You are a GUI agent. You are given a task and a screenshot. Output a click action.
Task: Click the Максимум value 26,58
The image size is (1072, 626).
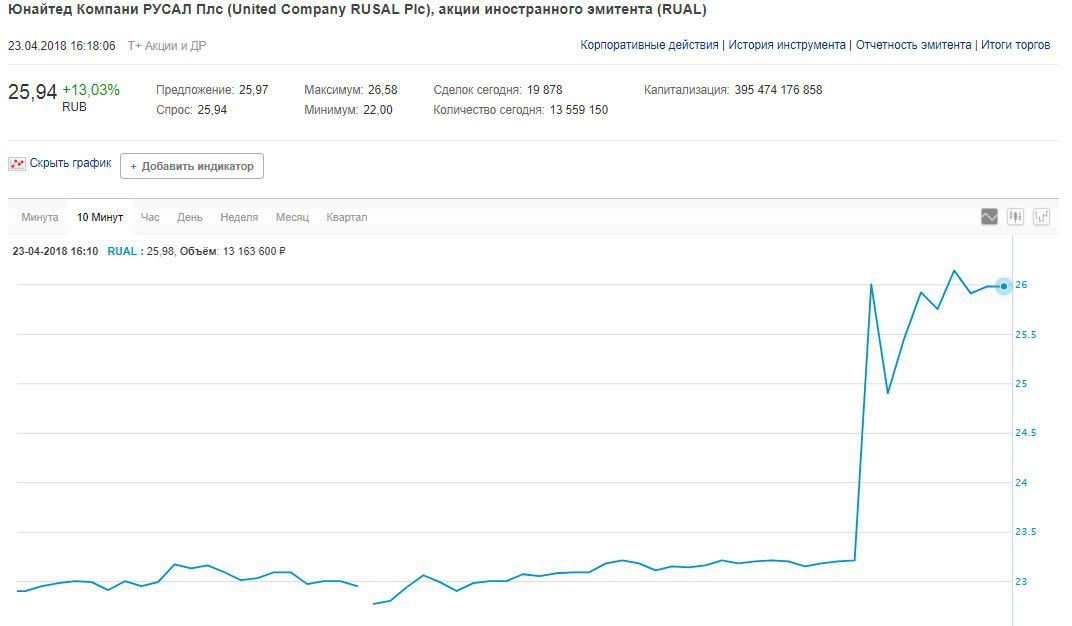click(x=382, y=90)
